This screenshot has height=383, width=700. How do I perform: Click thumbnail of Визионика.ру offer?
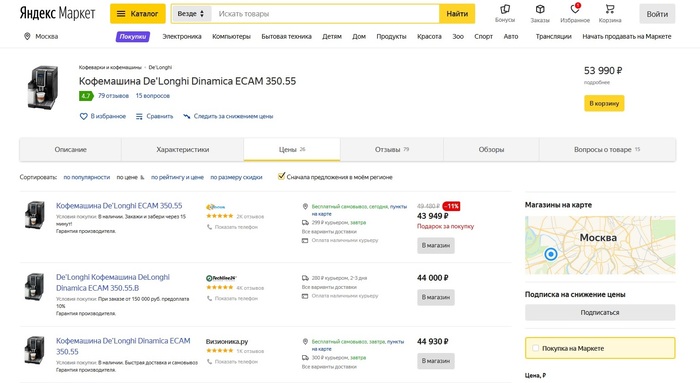34,350
